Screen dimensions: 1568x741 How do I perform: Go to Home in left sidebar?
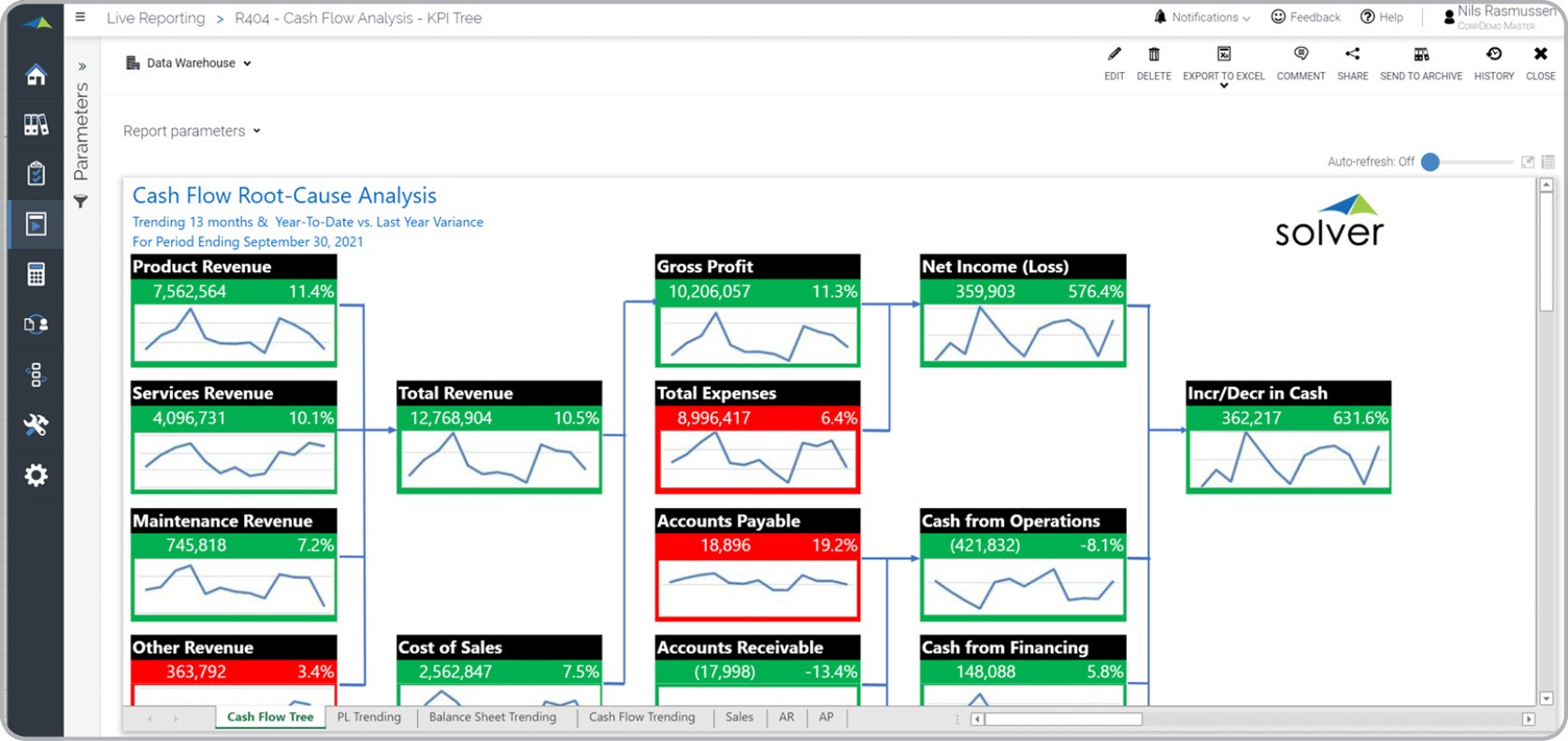[x=36, y=75]
